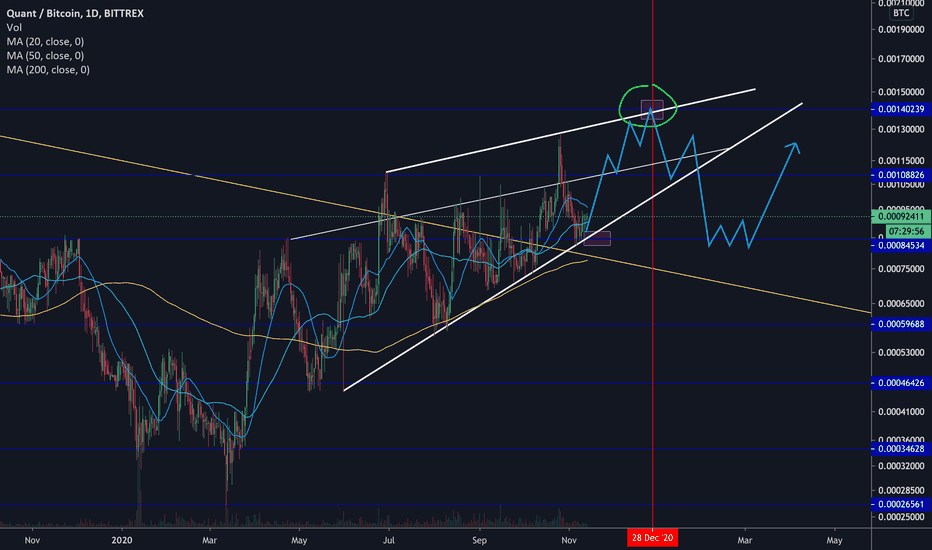The image size is (932, 550).
Task: Click the BTC currency label
Action: point(901,13)
